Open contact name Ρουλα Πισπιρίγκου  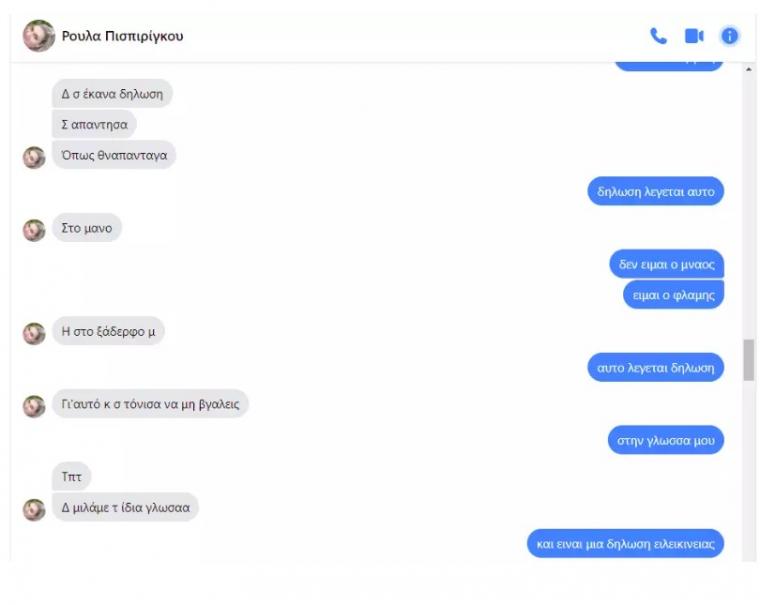tap(122, 36)
